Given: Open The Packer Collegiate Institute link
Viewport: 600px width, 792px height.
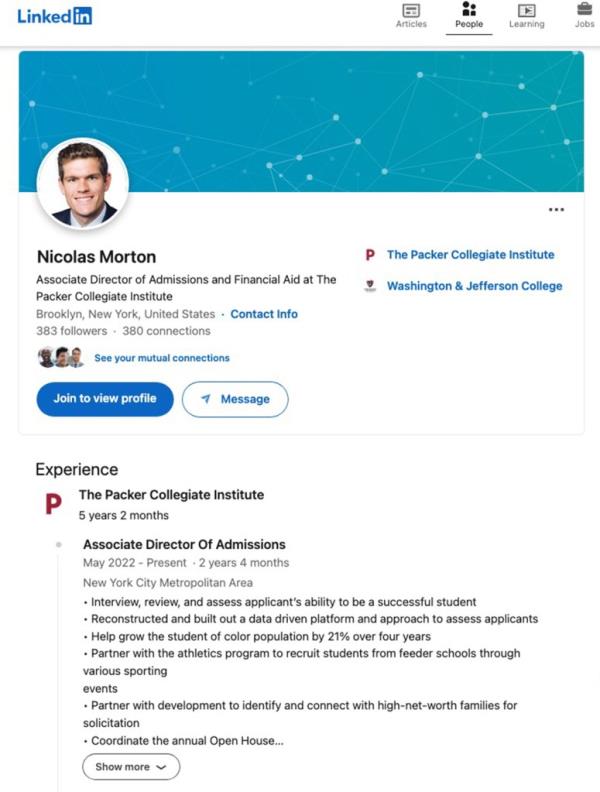Looking at the screenshot, I should click(x=470, y=255).
